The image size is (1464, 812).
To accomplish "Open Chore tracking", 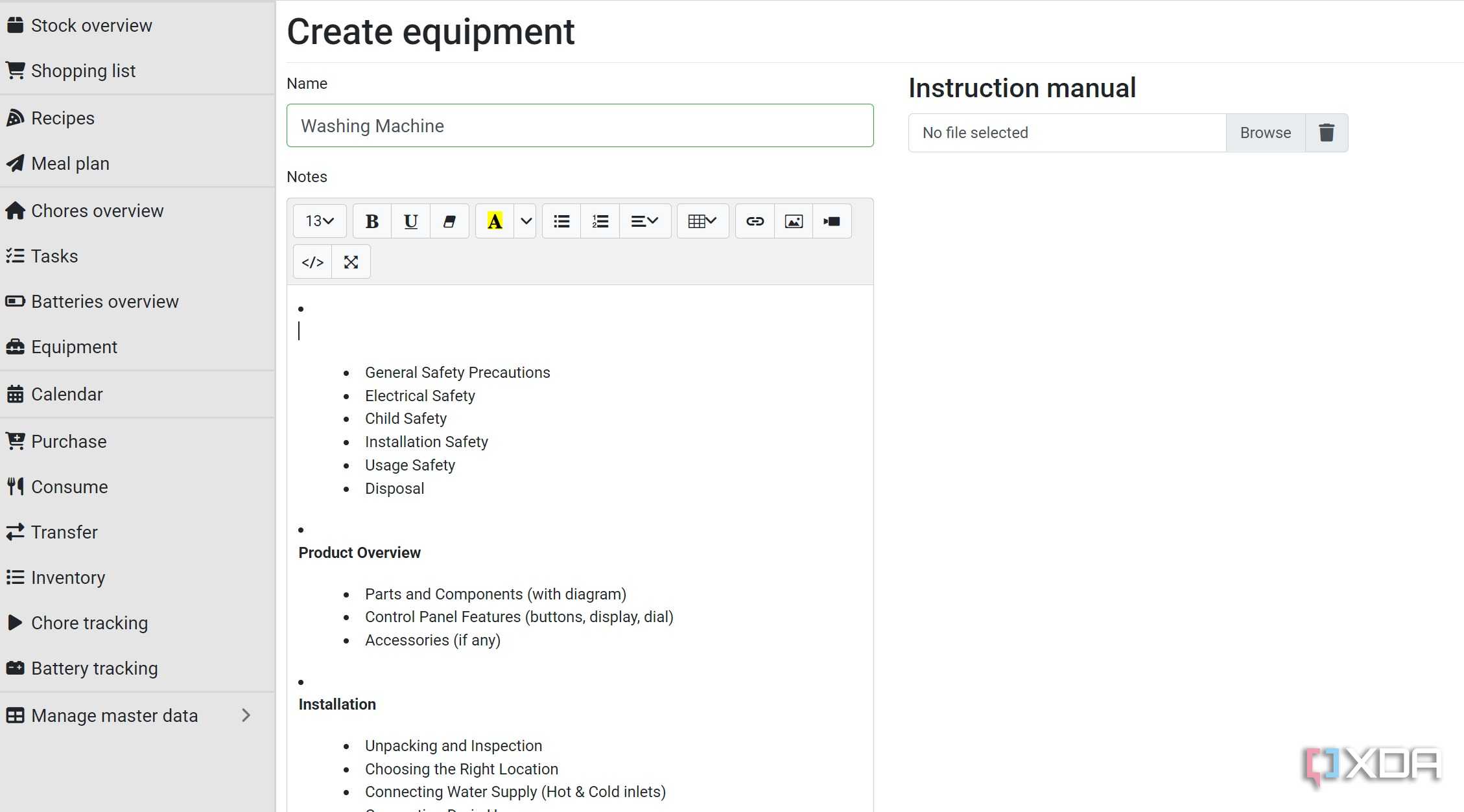I will [x=137, y=623].
